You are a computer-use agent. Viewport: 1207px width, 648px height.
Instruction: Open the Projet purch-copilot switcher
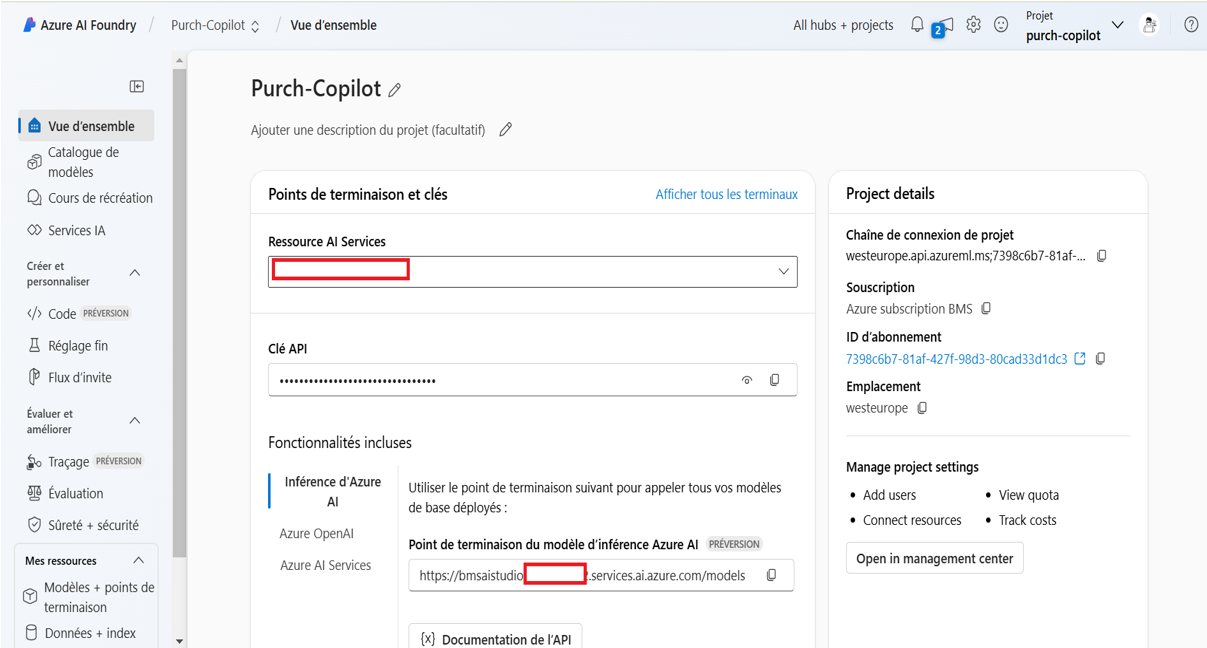click(1117, 25)
